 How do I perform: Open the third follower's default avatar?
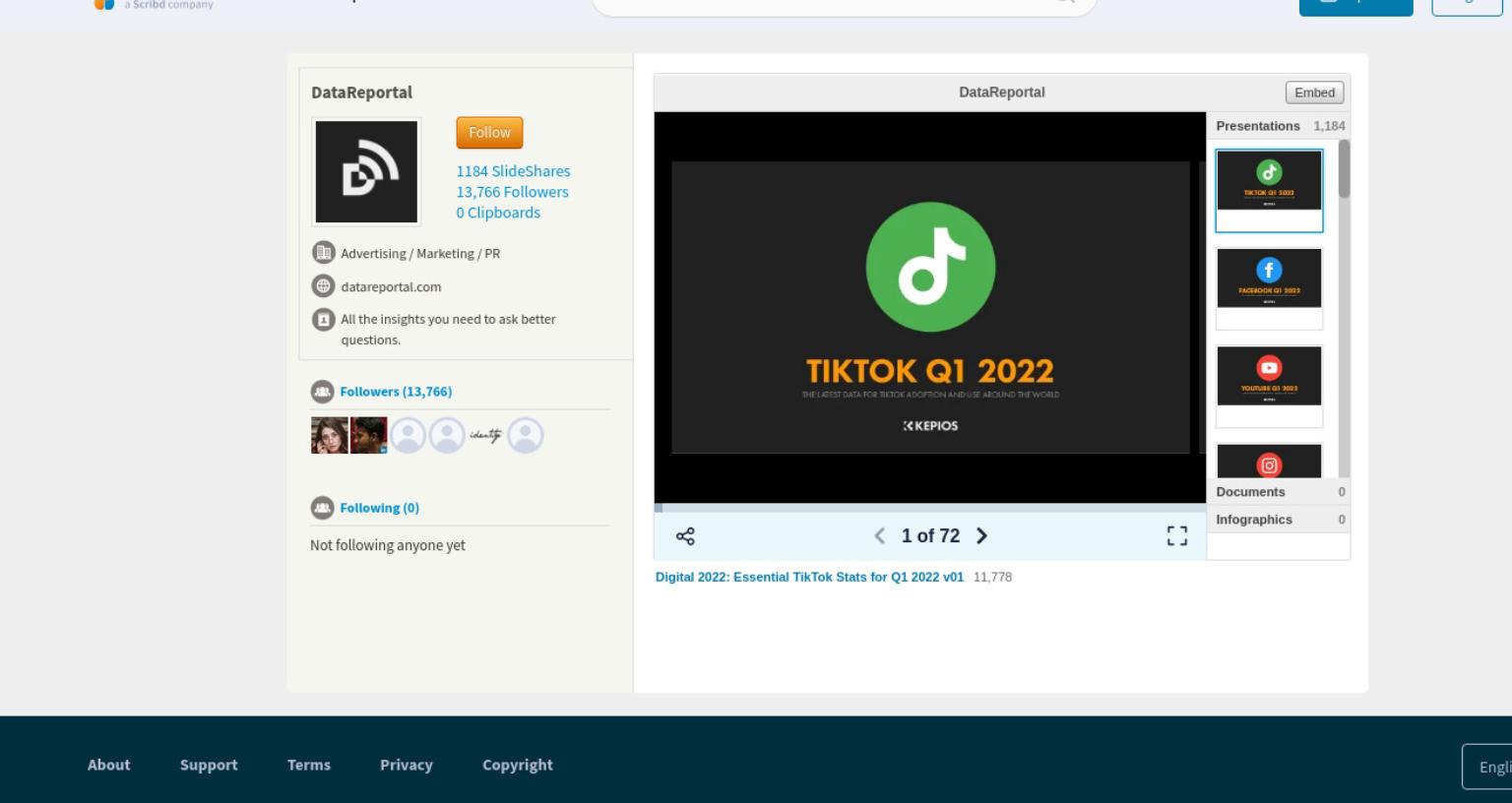[x=408, y=435]
